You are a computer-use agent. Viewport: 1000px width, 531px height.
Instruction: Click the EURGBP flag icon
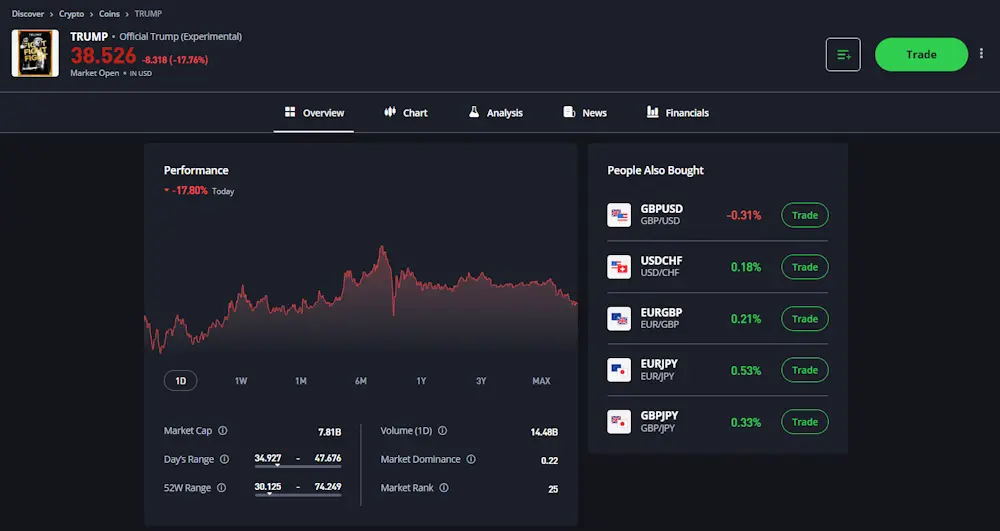point(619,318)
